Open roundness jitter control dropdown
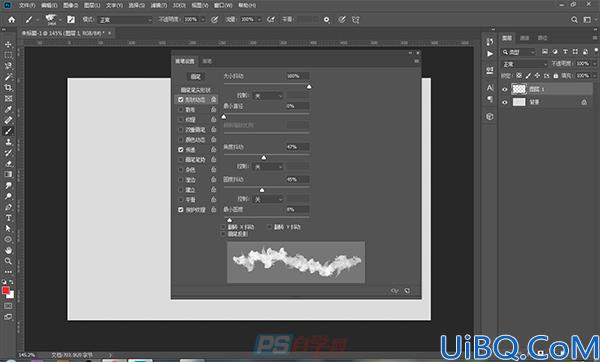600x362 pixels. [x=268, y=199]
